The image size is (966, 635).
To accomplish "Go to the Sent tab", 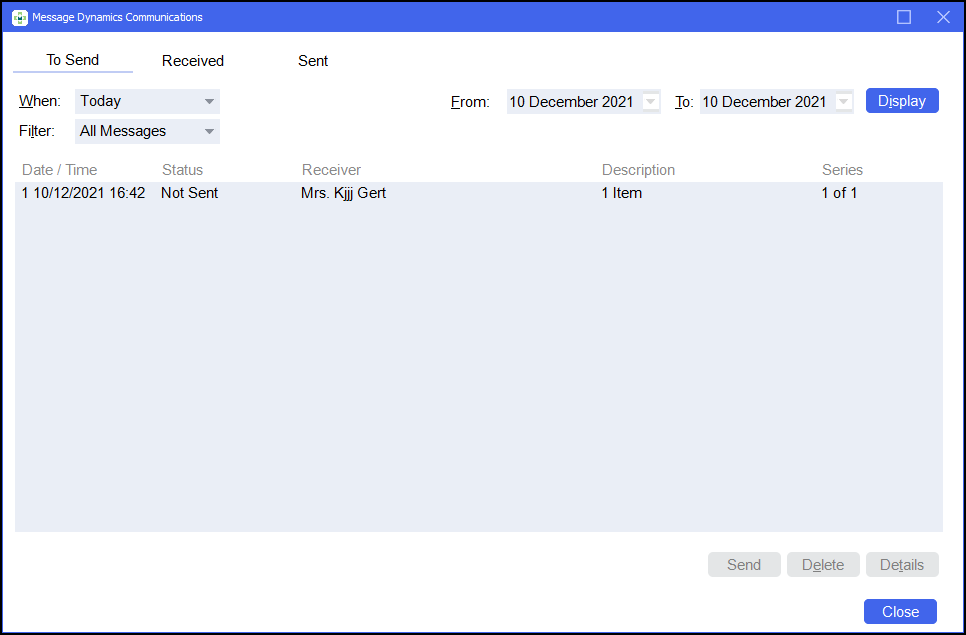I will click(x=313, y=61).
